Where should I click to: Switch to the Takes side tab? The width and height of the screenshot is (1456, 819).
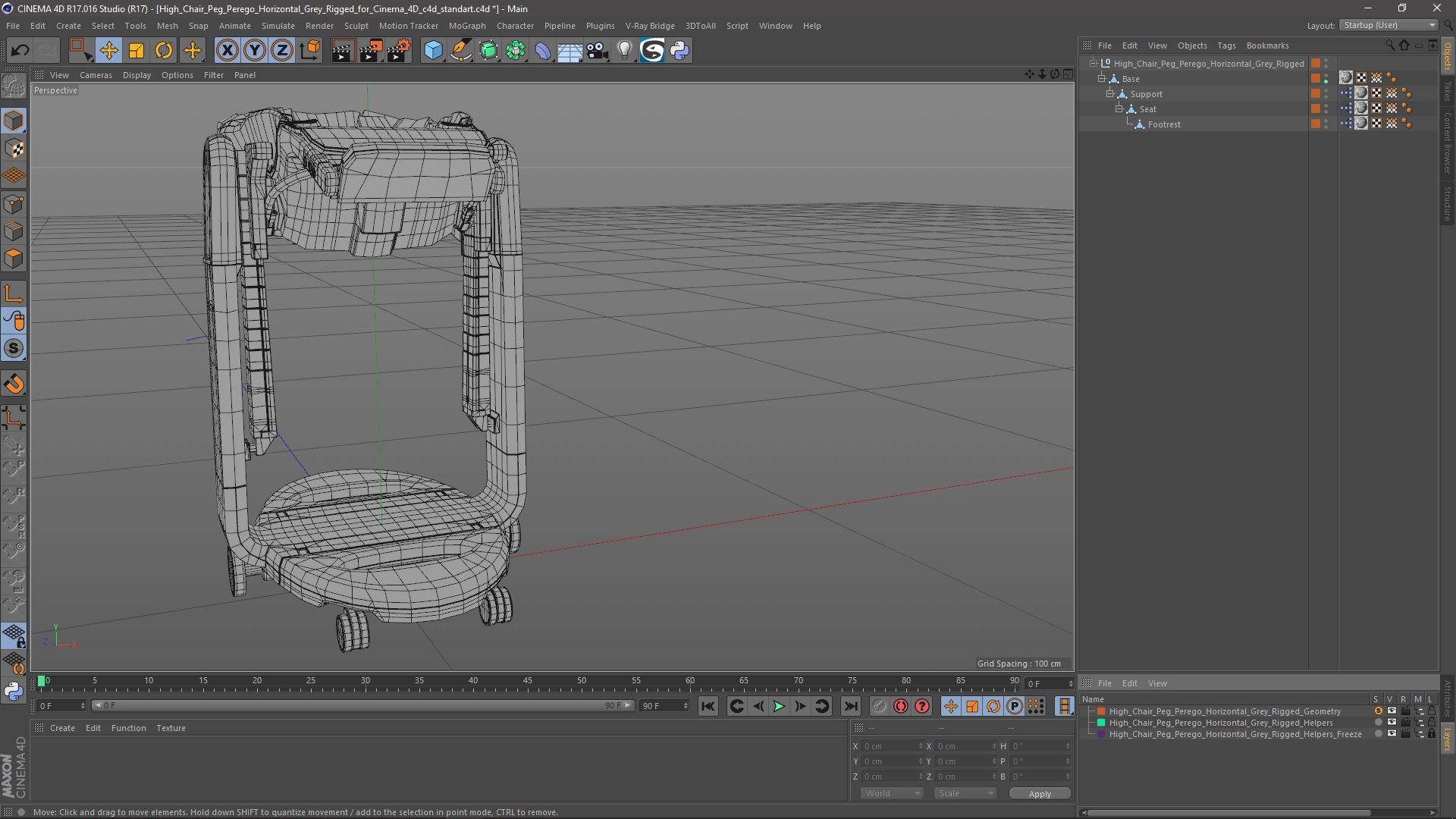tap(1448, 92)
